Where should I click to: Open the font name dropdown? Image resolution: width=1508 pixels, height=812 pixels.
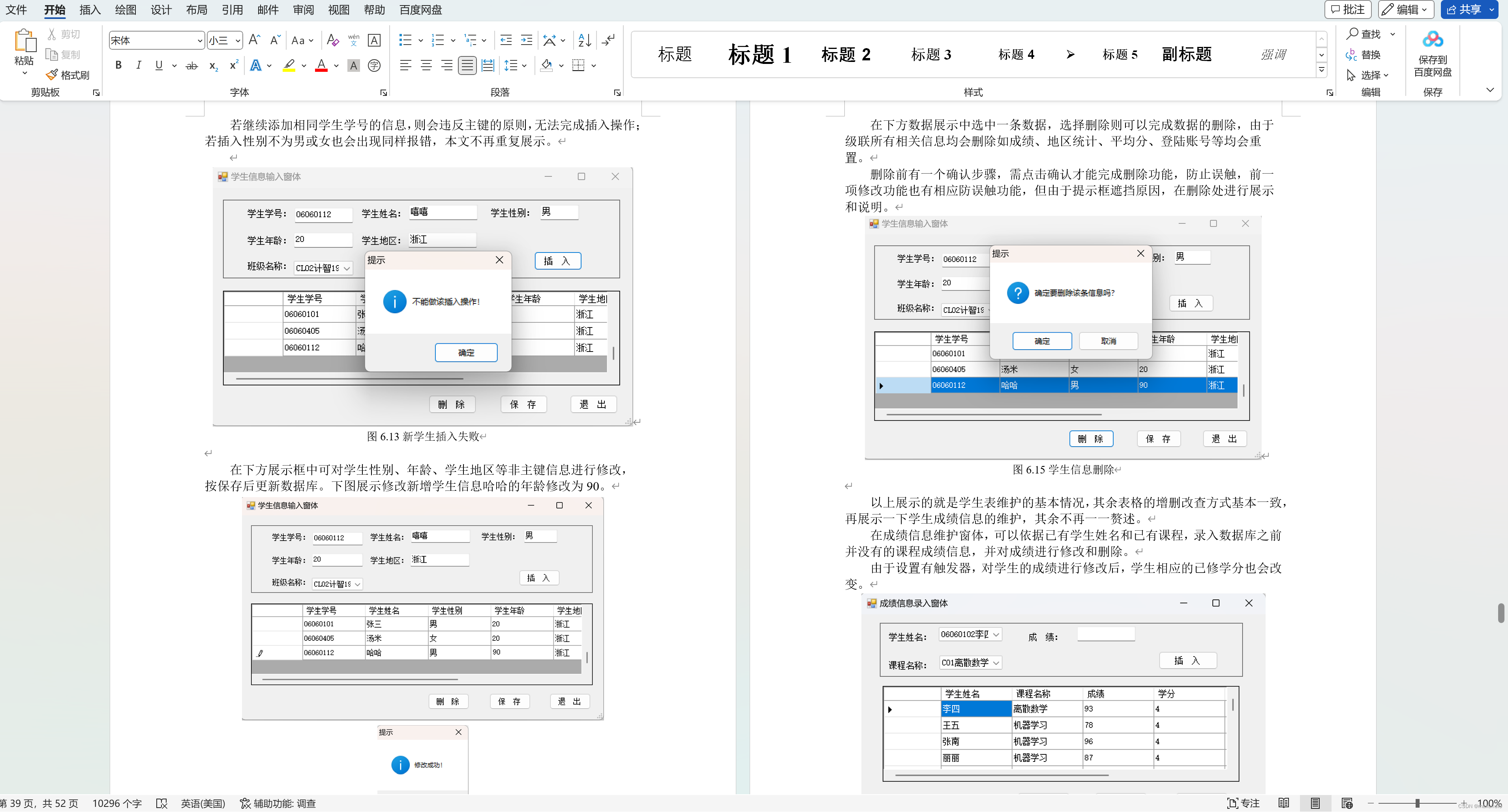[200, 40]
